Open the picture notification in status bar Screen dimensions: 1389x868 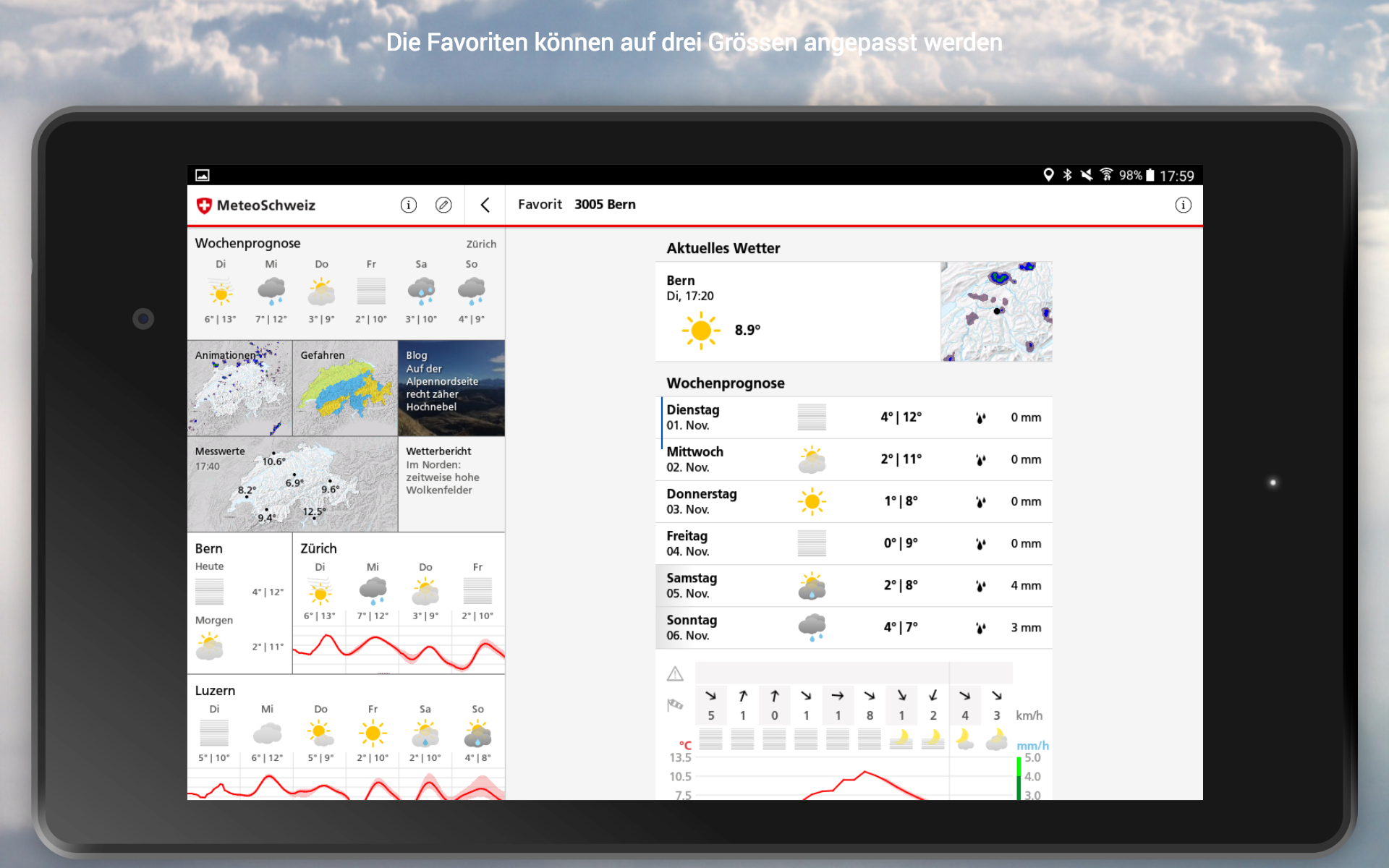pyautogui.click(x=203, y=175)
